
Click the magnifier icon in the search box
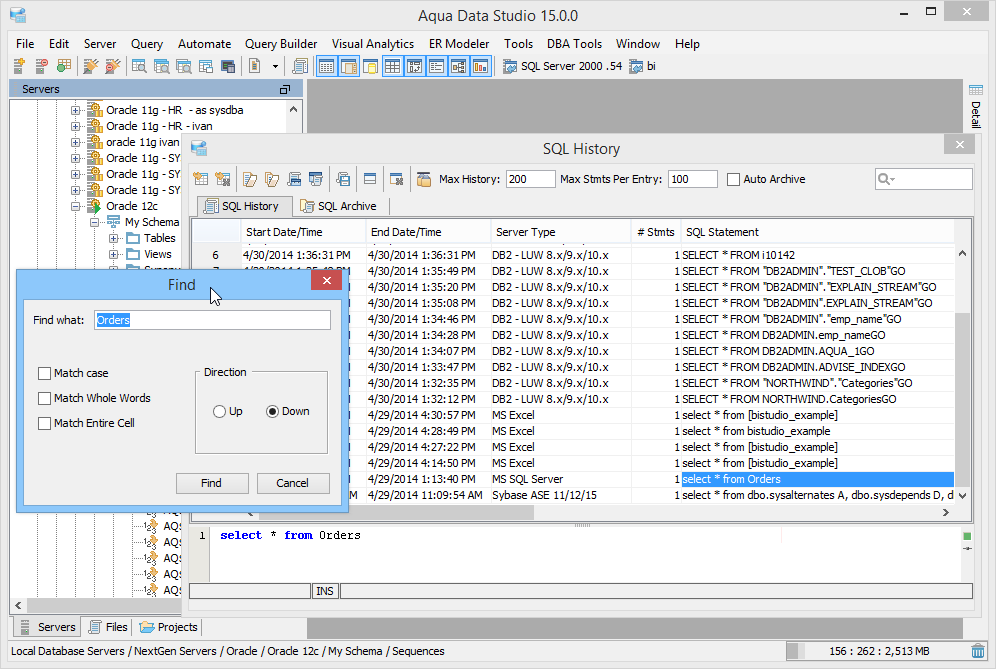[885, 179]
